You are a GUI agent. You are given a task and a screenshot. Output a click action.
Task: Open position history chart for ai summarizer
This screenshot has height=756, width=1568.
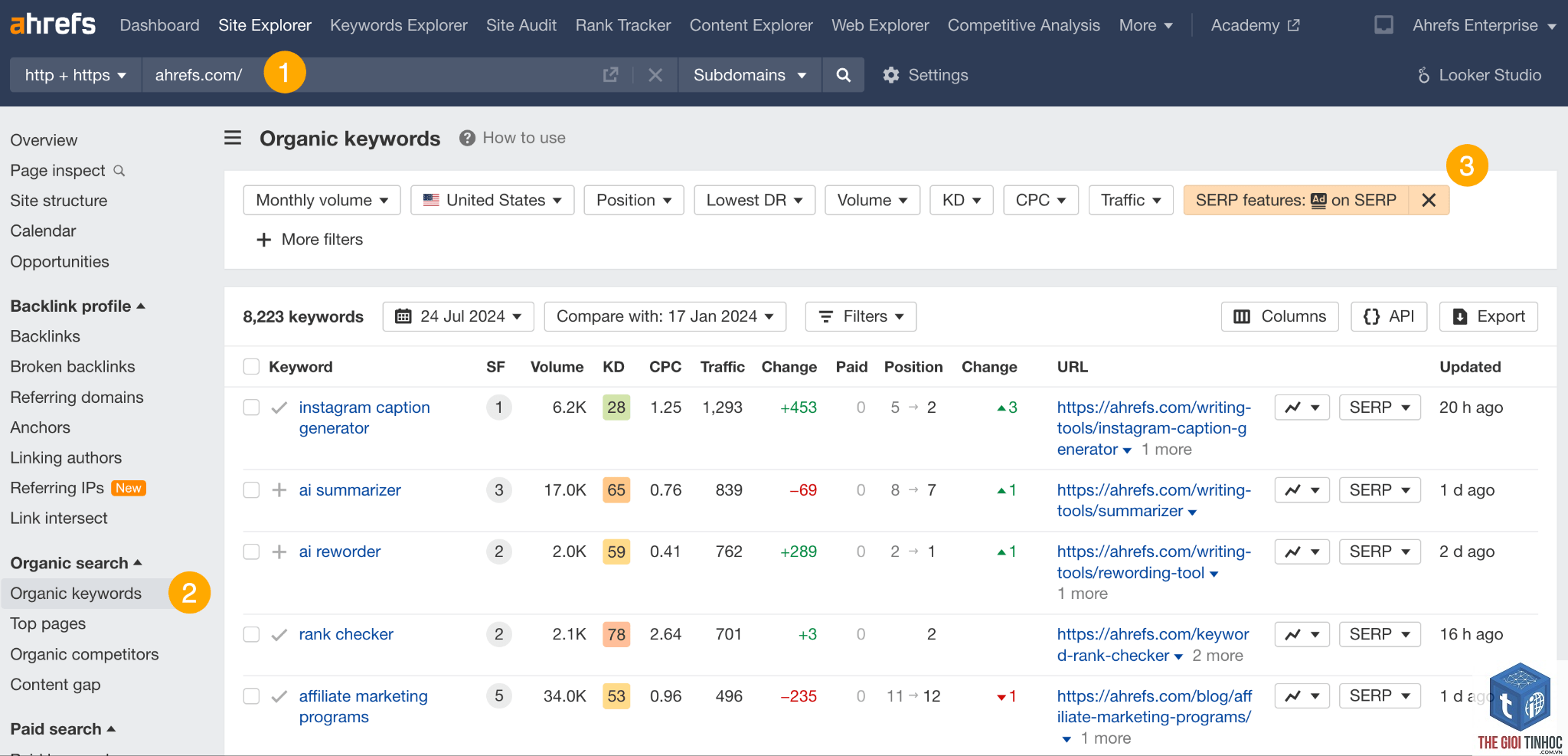pos(1302,490)
